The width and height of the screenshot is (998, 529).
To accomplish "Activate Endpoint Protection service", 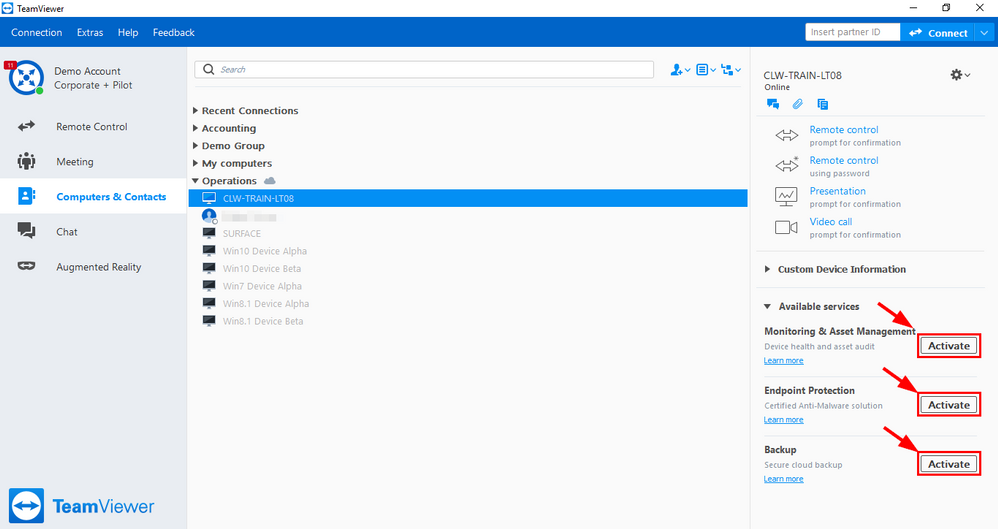I will (x=948, y=405).
